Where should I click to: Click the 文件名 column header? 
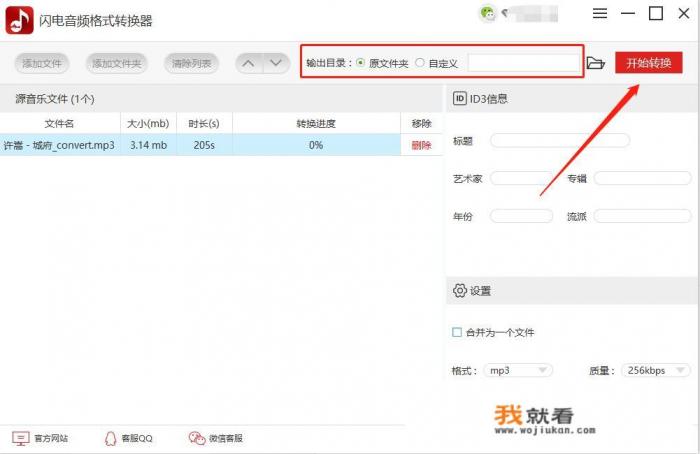(x=60, y=123)
